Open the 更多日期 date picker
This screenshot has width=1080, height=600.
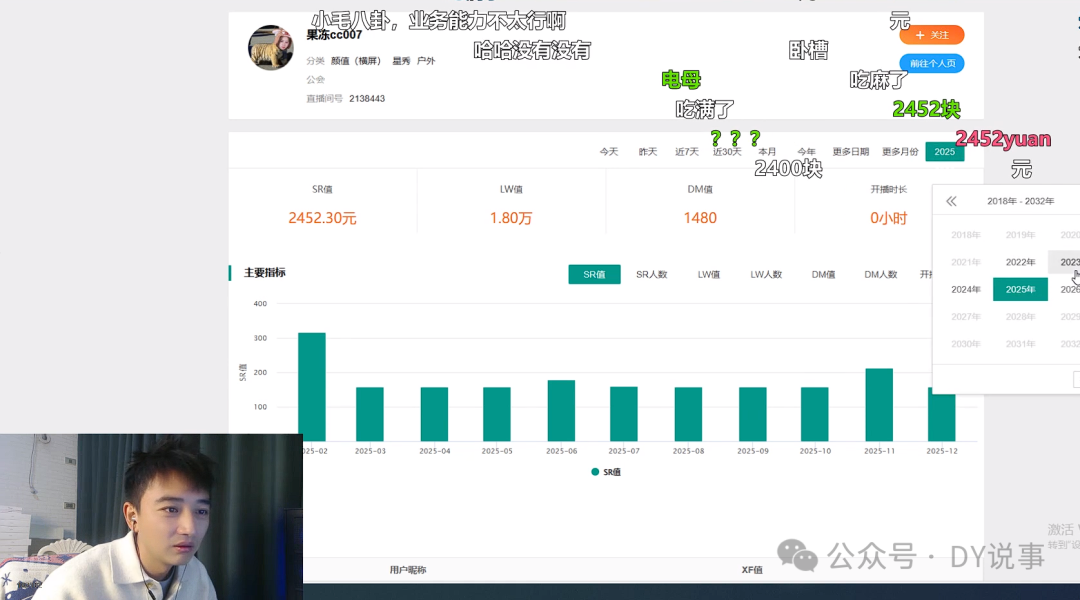tap(851, 152)
